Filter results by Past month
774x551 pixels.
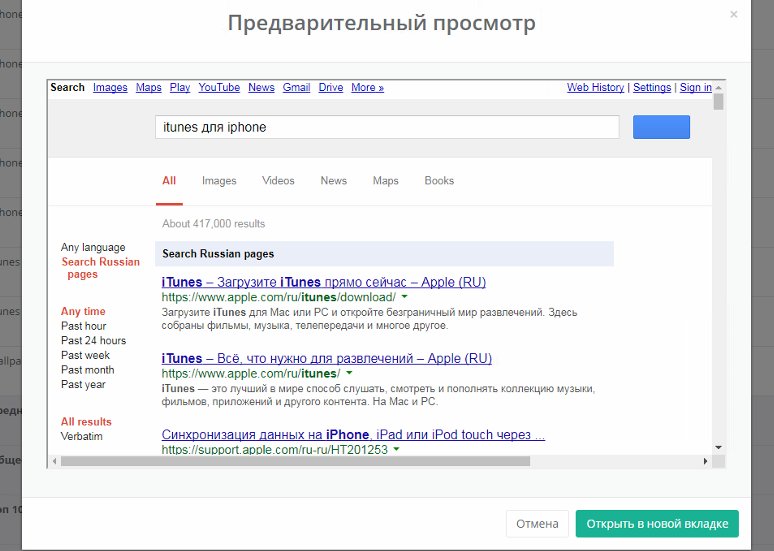tap(88, 370)
